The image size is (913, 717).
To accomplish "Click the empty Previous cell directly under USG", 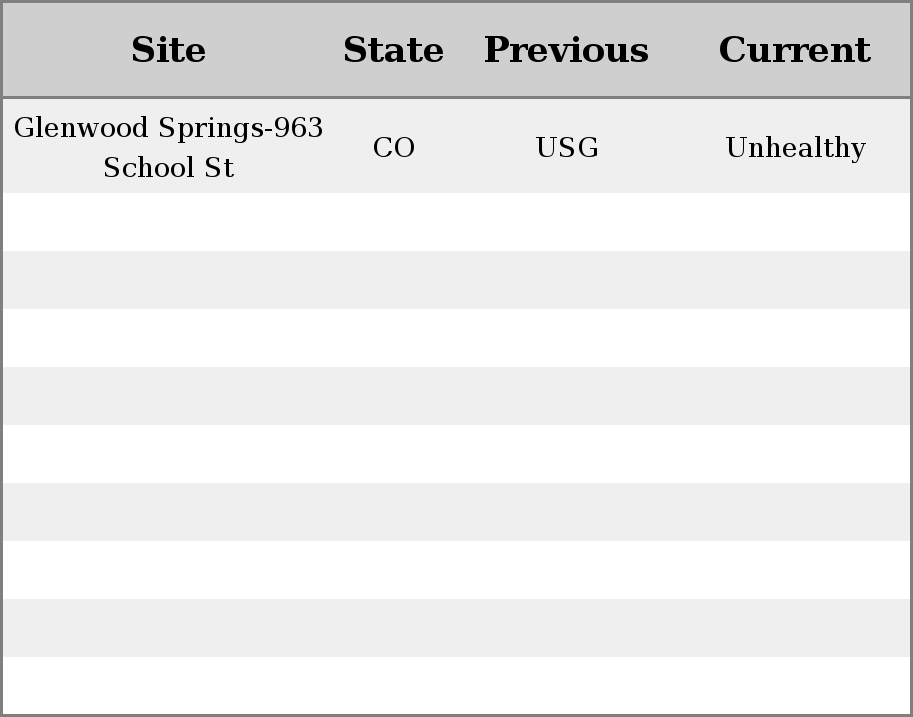I will pos(567,222).
